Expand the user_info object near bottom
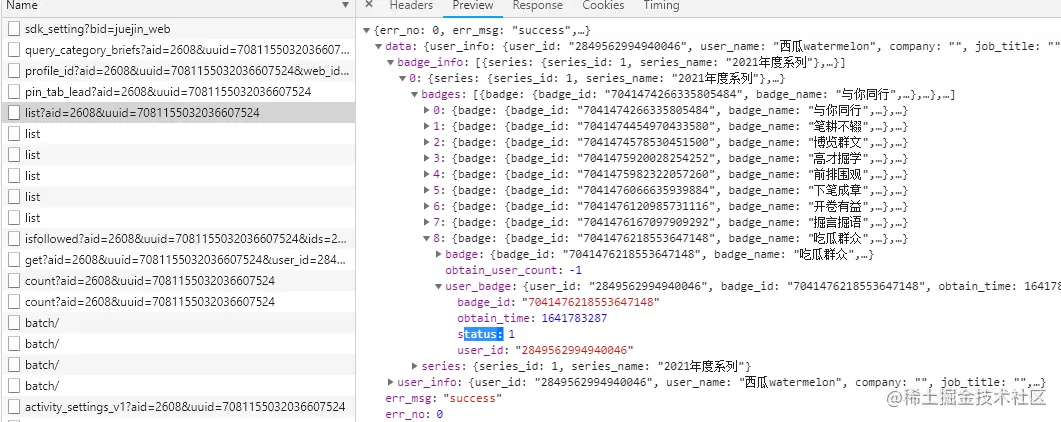The height and width of the screenshot is (422, 1061). 391,382
